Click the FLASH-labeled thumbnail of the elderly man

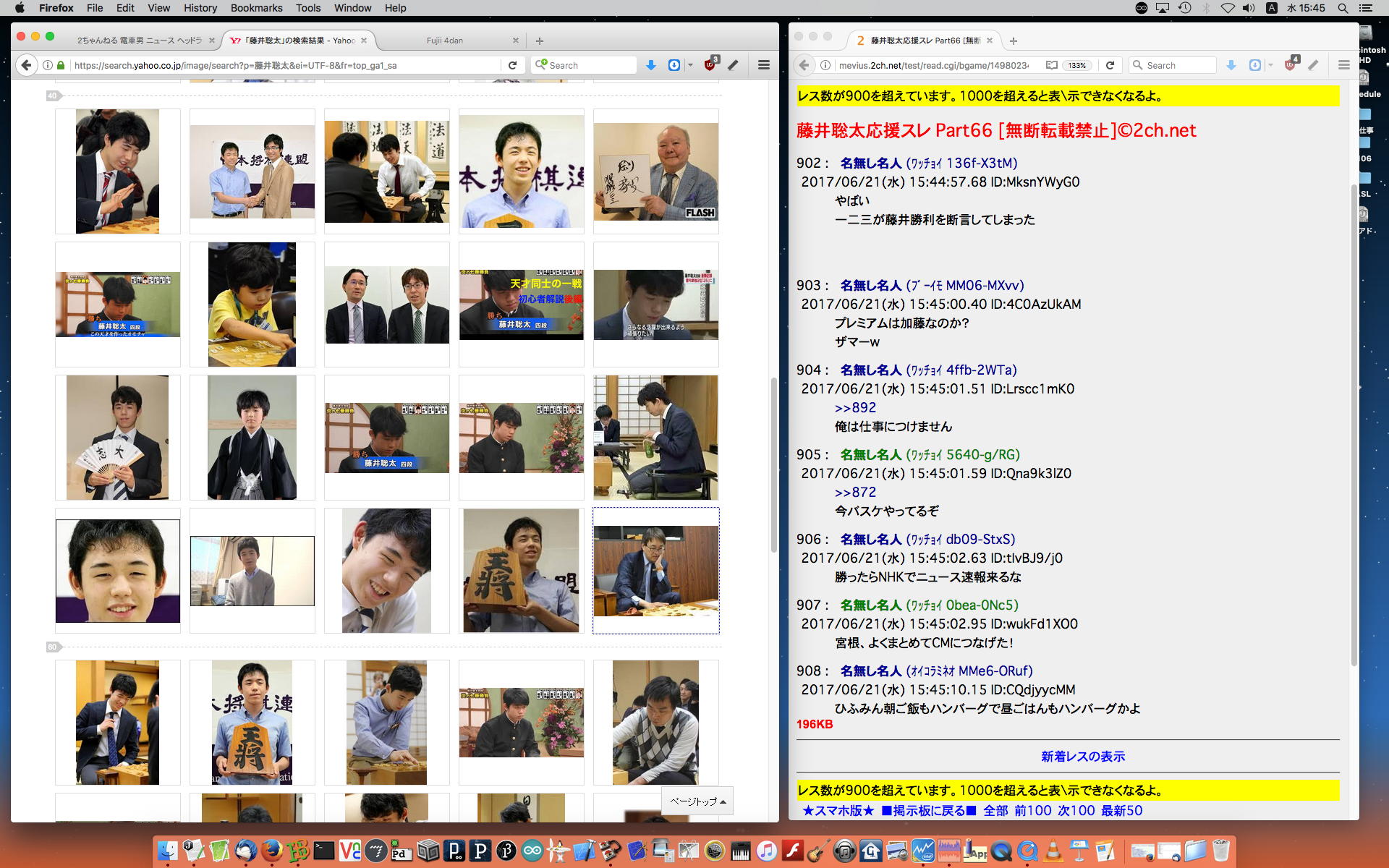[x=655, y=171]
